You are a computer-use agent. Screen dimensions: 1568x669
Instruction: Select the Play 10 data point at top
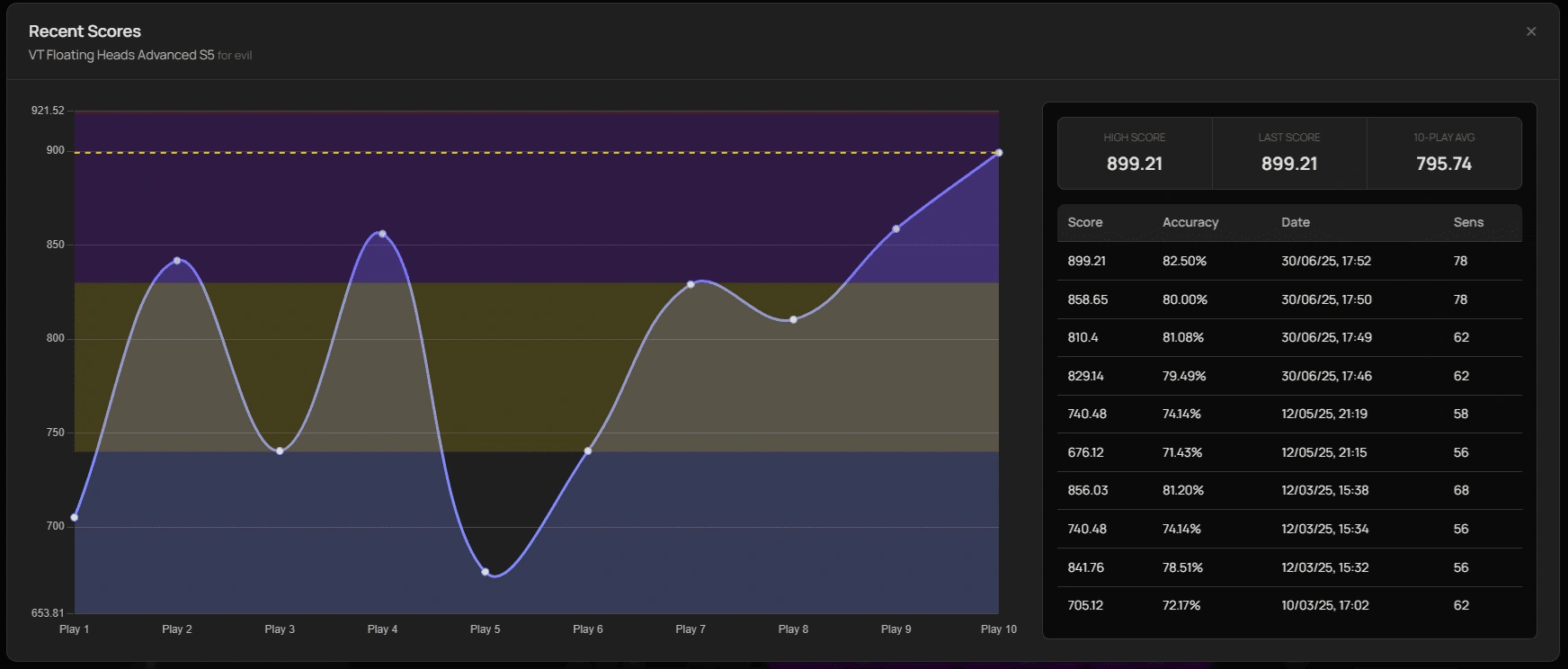[x=999, y=153]
